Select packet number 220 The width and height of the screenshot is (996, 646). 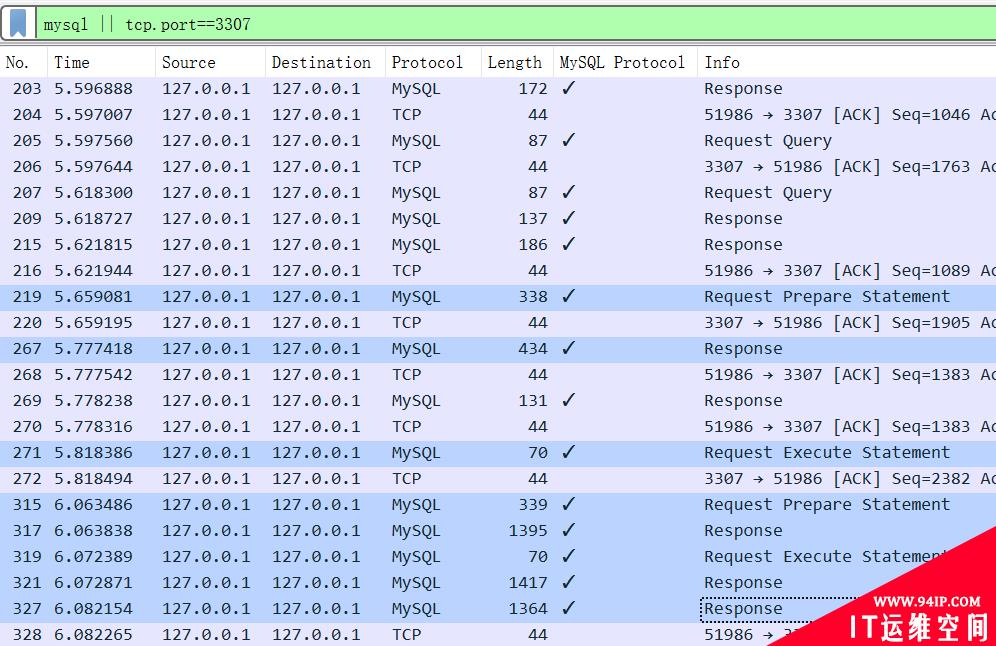click(27, 323)
